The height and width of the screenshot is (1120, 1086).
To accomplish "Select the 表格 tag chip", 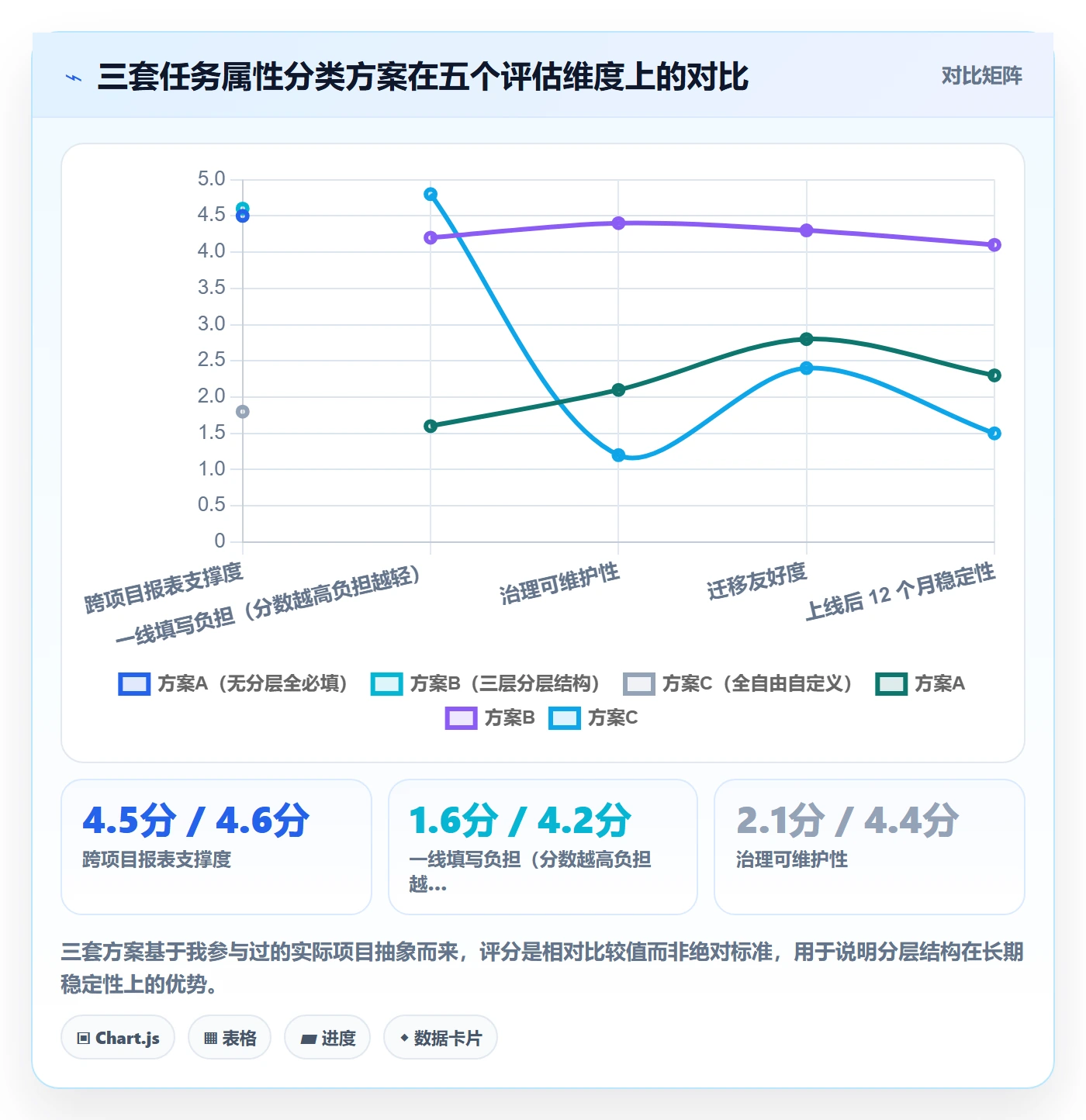I will pyautogui.click(x=230, y=1038).
